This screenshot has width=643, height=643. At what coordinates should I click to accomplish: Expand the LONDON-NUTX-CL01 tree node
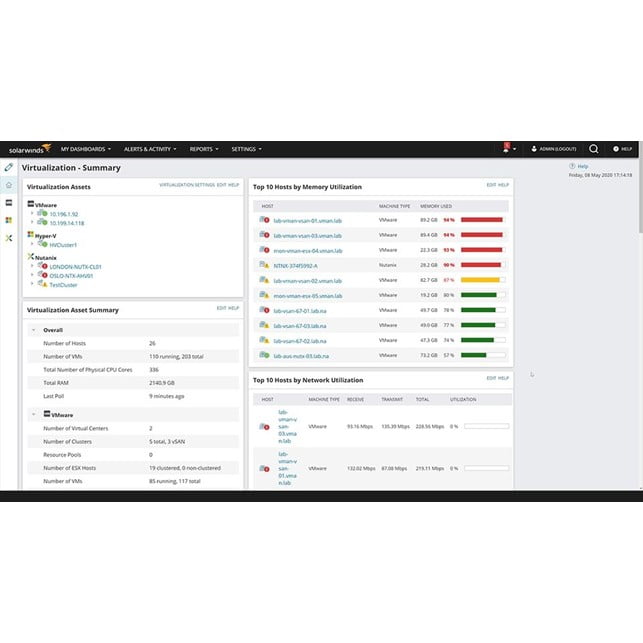click(32, 267)
